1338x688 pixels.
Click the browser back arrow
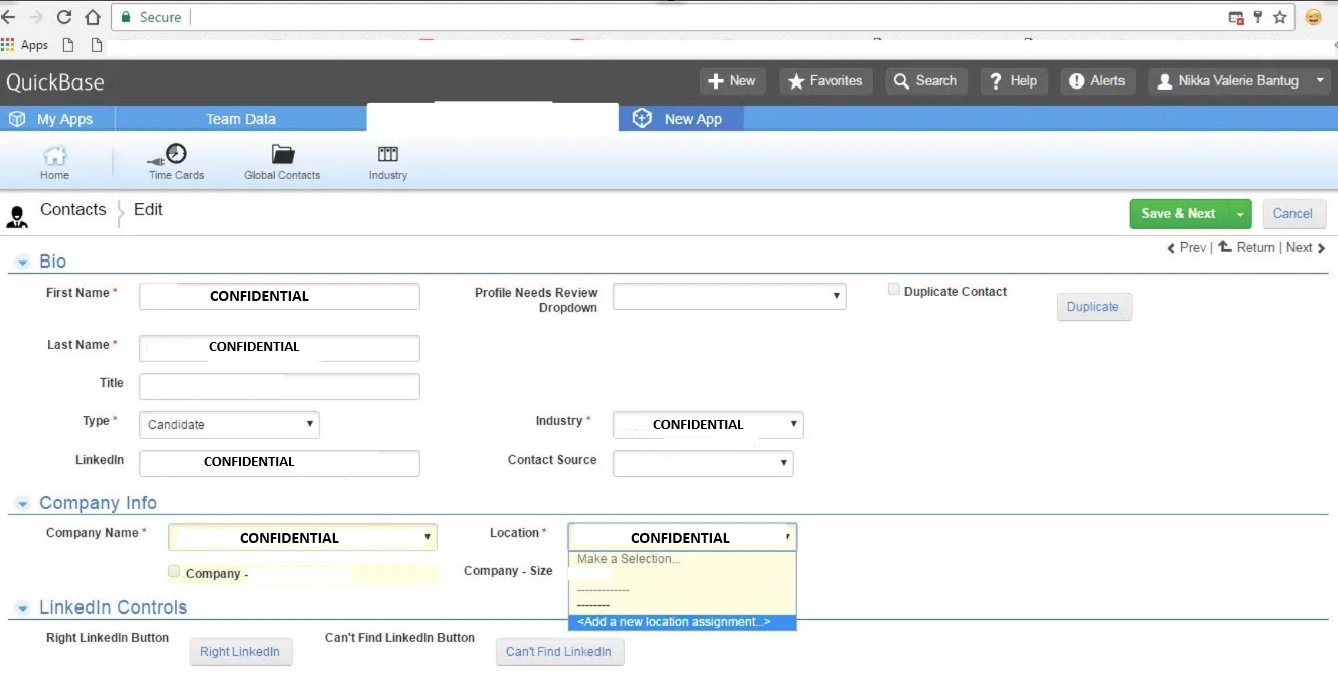point(8,17)
